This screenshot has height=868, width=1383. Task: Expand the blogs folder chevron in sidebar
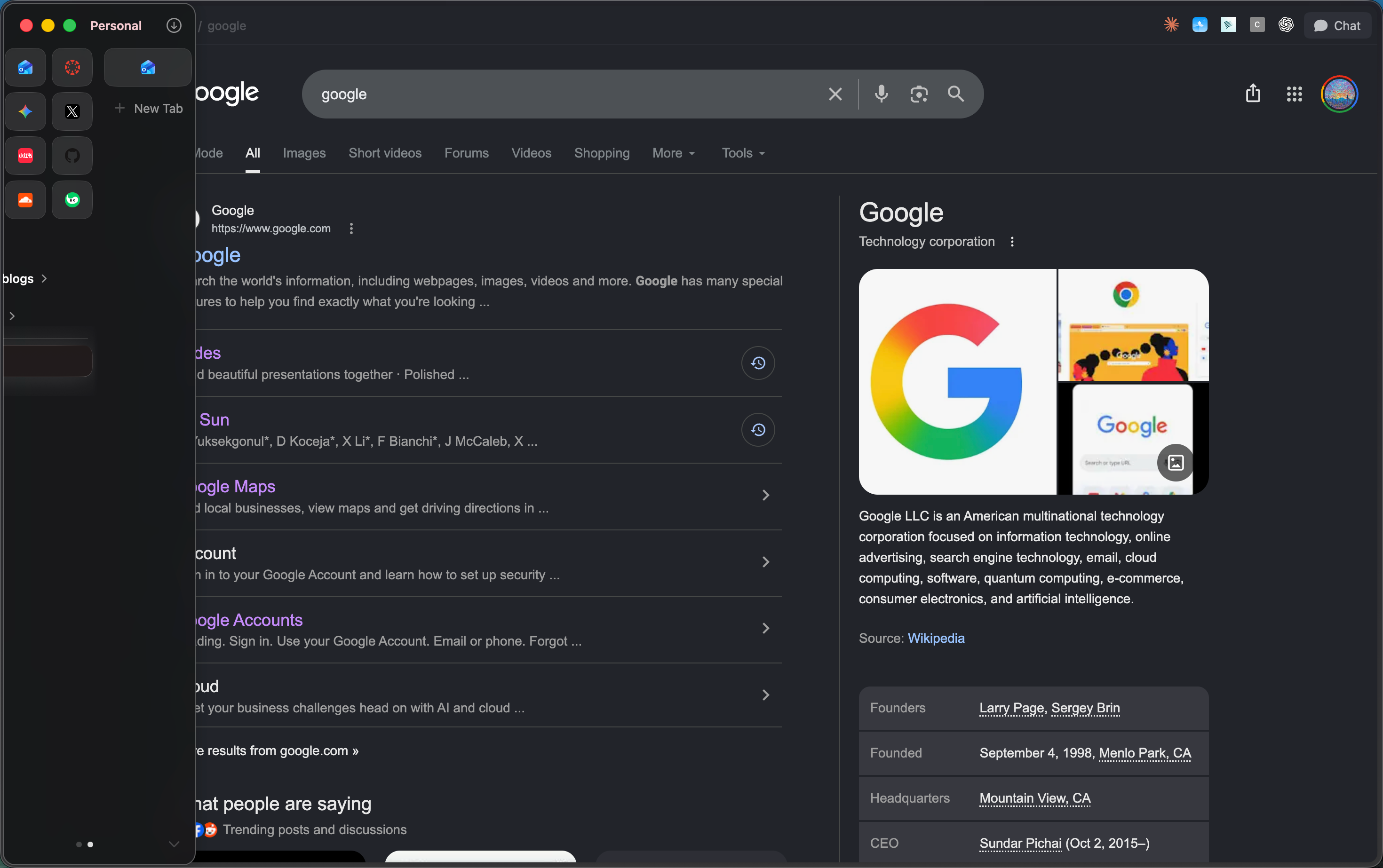coord(44,278)
